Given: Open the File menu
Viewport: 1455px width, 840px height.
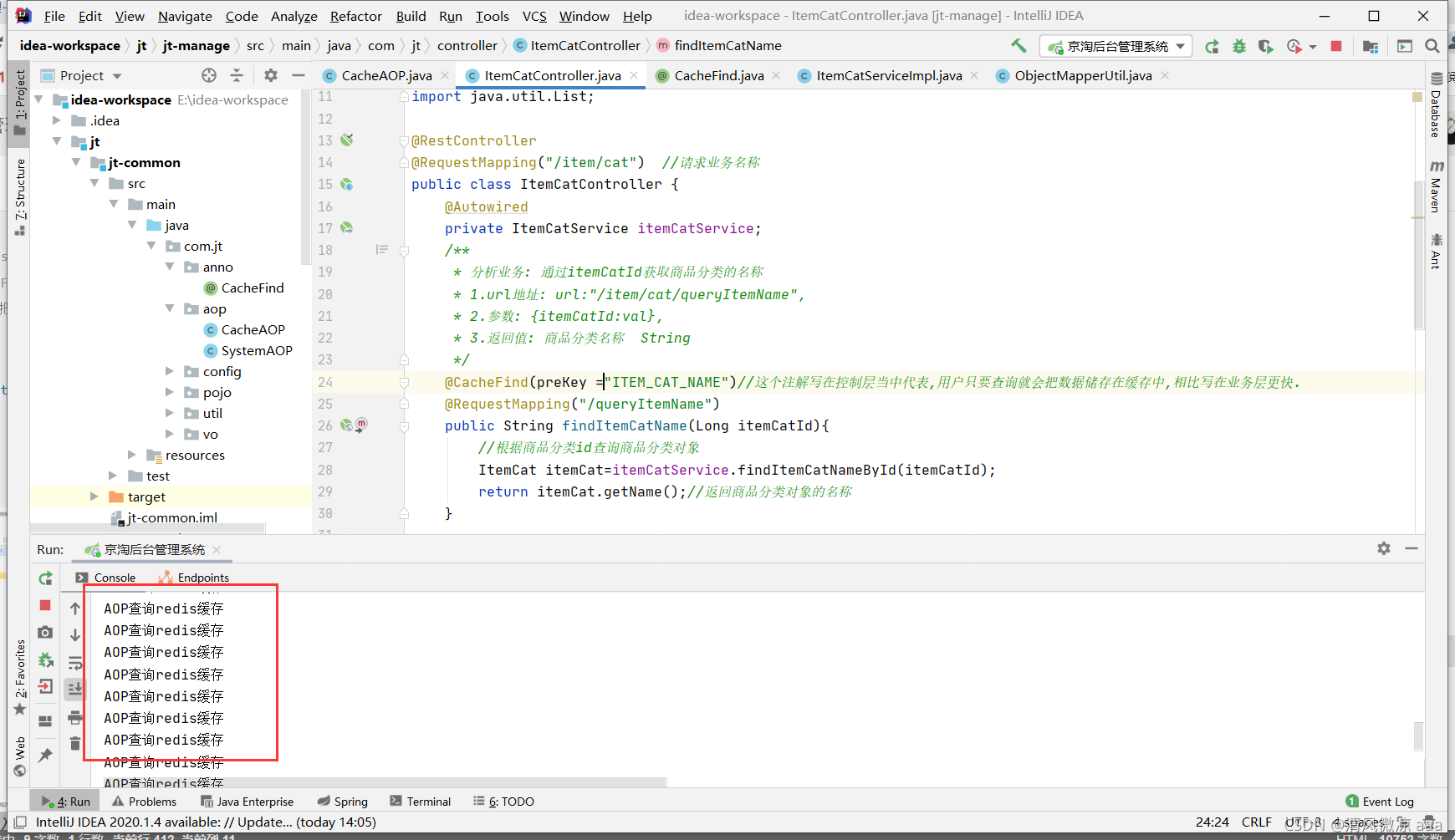Looking at the screenshot, I should [x=54, y=16].
